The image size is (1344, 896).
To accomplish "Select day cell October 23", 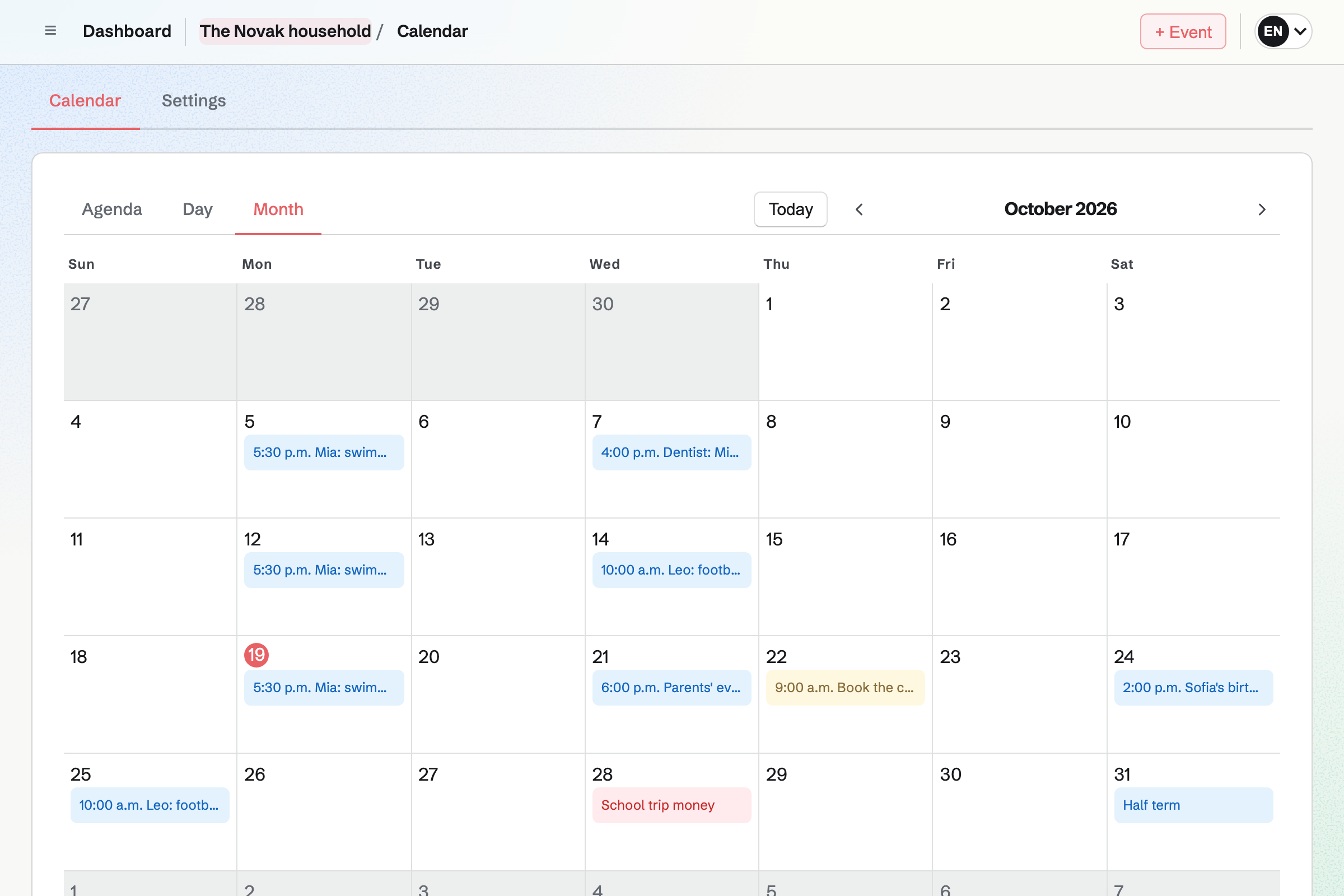I will click(x=1019, y=695).
